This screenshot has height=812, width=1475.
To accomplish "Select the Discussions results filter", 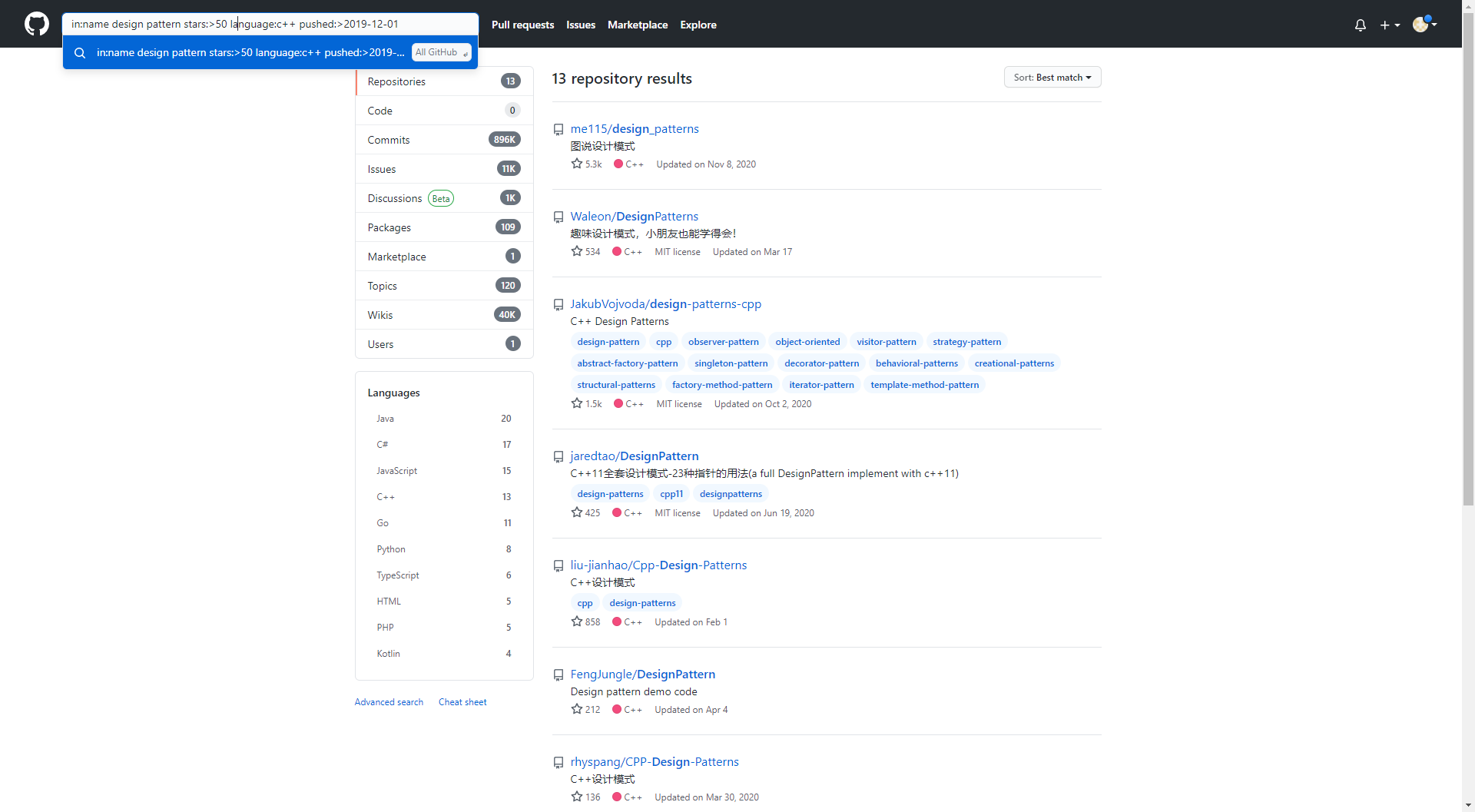I will [x=444, y=198].
